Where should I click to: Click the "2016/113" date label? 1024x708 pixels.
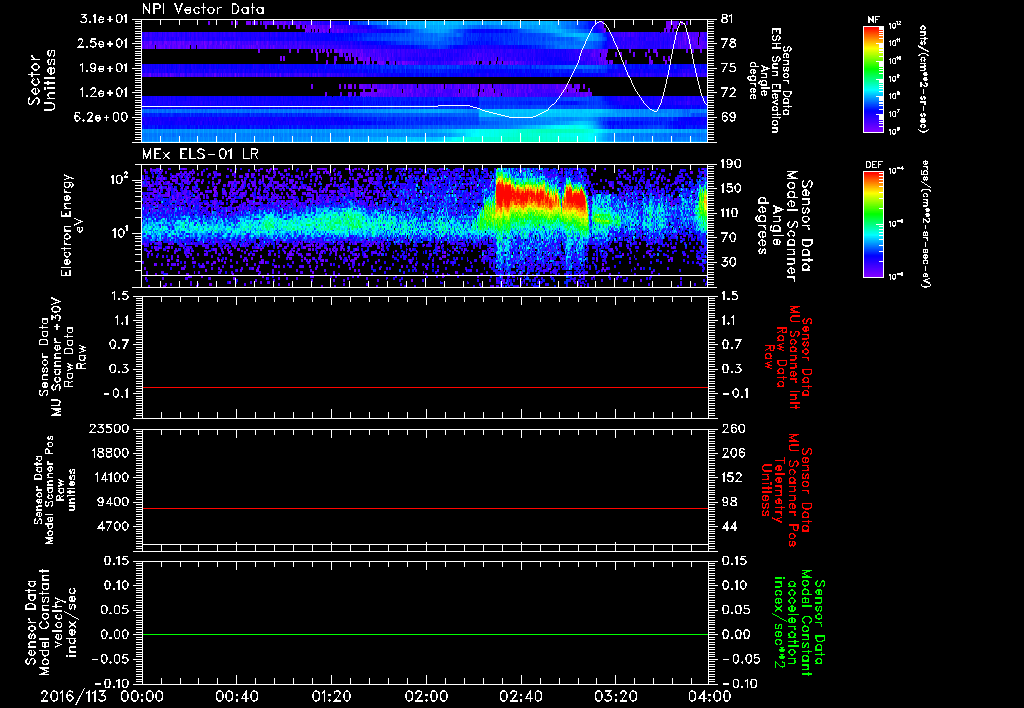pos(73,696)
